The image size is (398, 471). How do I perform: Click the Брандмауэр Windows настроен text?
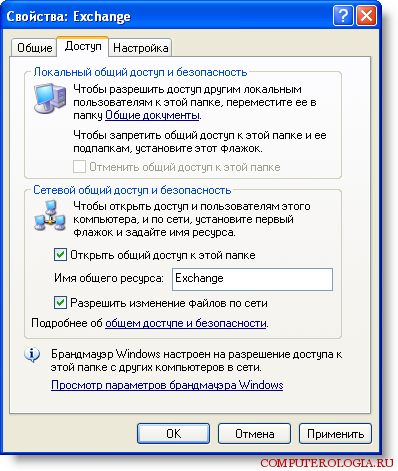[x=197, y=360]
